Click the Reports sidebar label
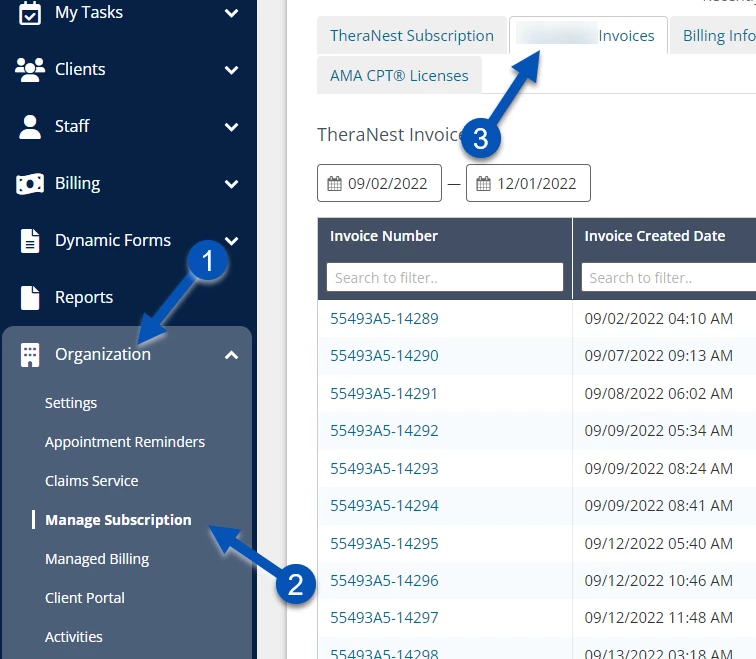The height and width of the screenshot is (659, 756). pos(84,297)
